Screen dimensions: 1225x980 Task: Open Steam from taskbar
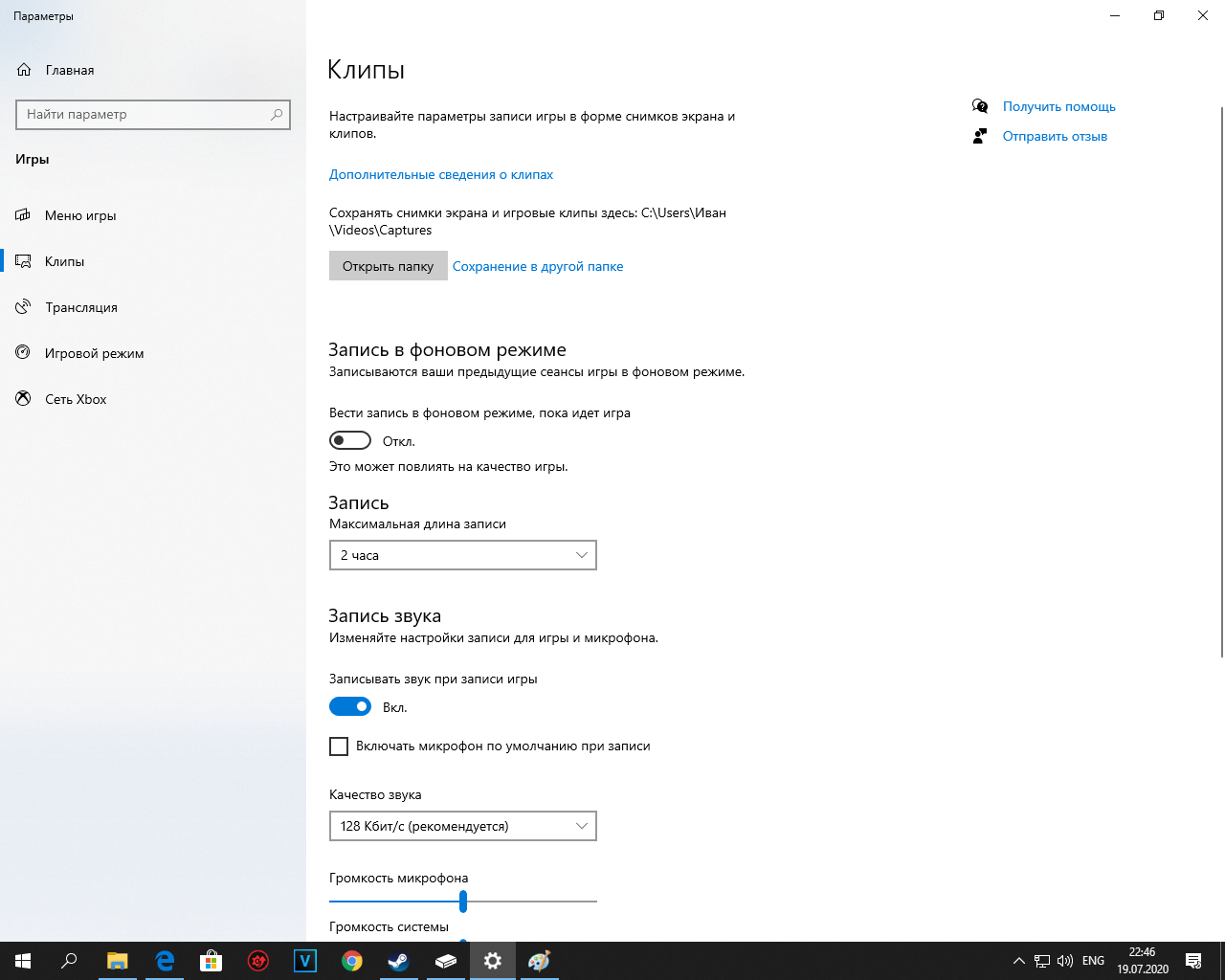pos(398,961)
